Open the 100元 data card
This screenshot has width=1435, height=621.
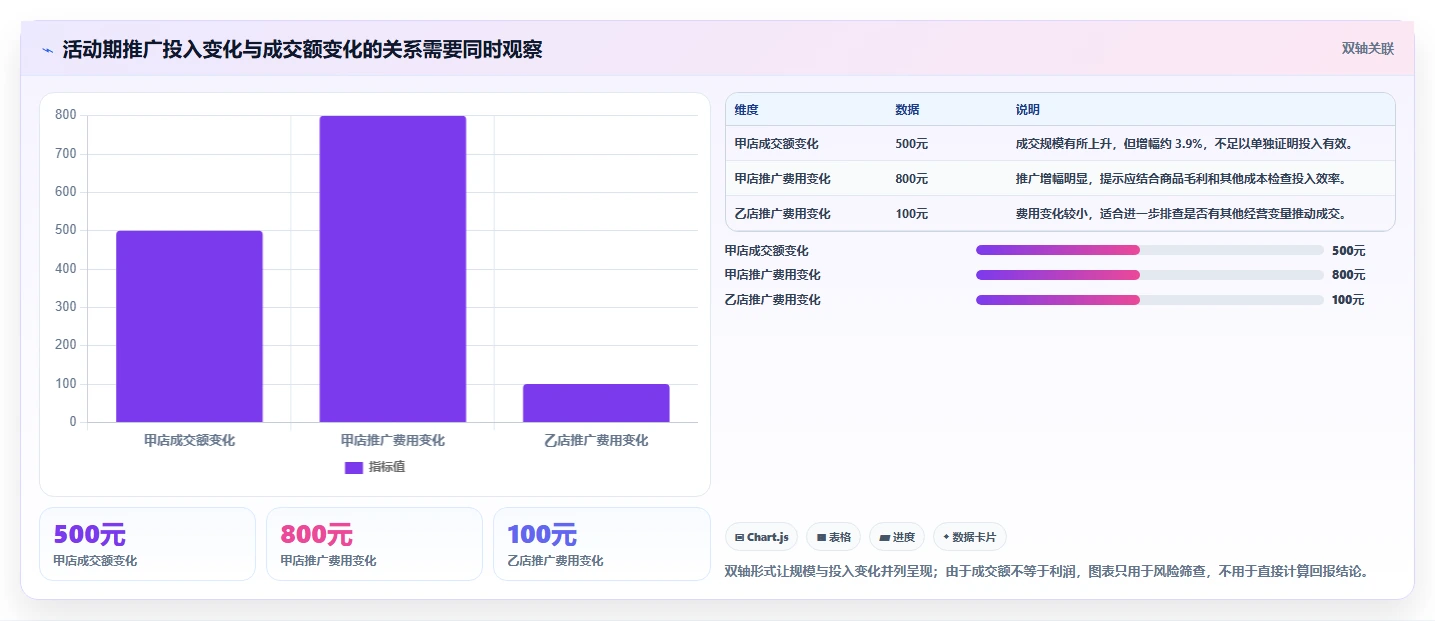pos(601,544)
